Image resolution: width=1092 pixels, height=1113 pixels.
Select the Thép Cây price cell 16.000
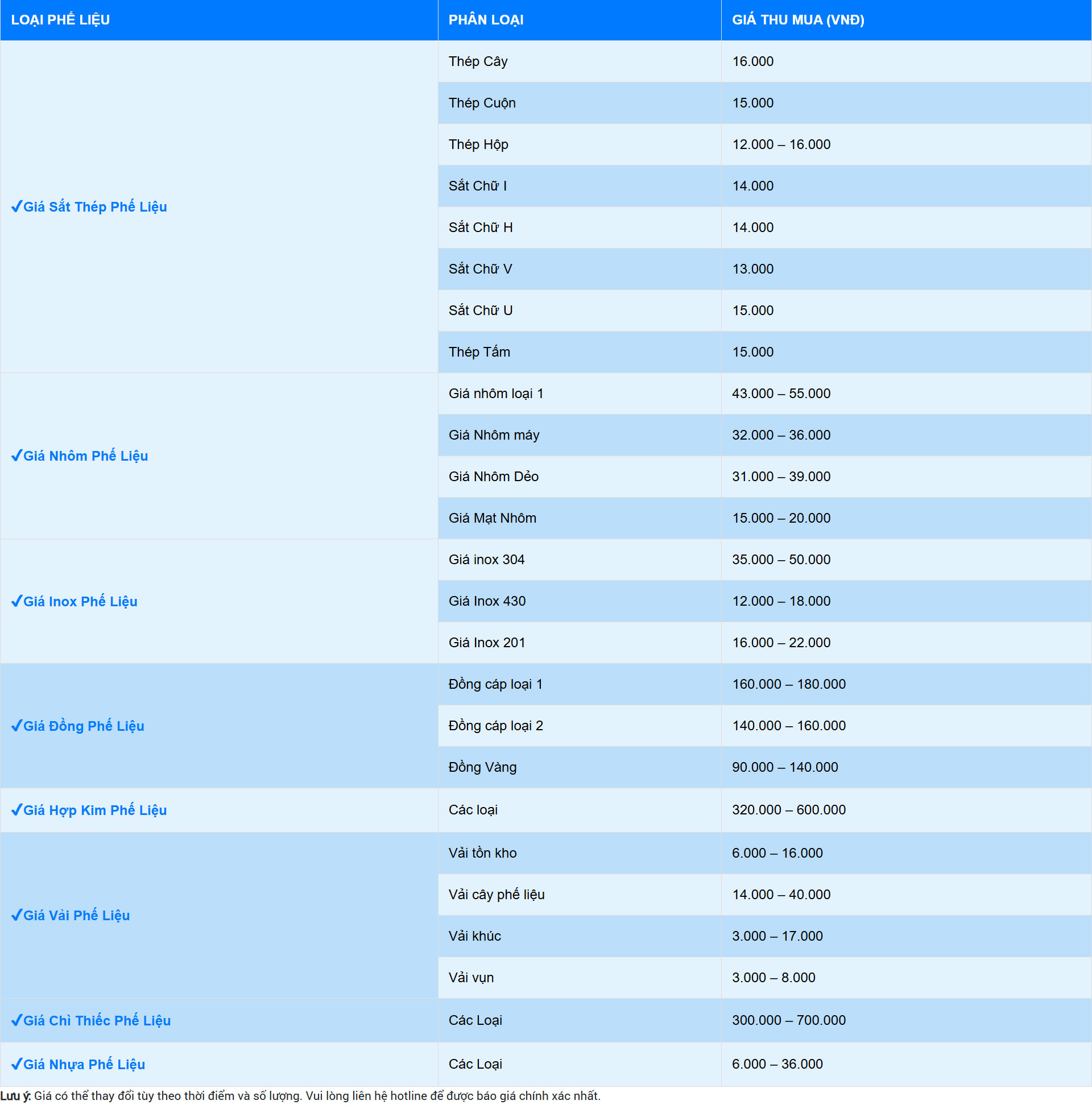point(752,61)
